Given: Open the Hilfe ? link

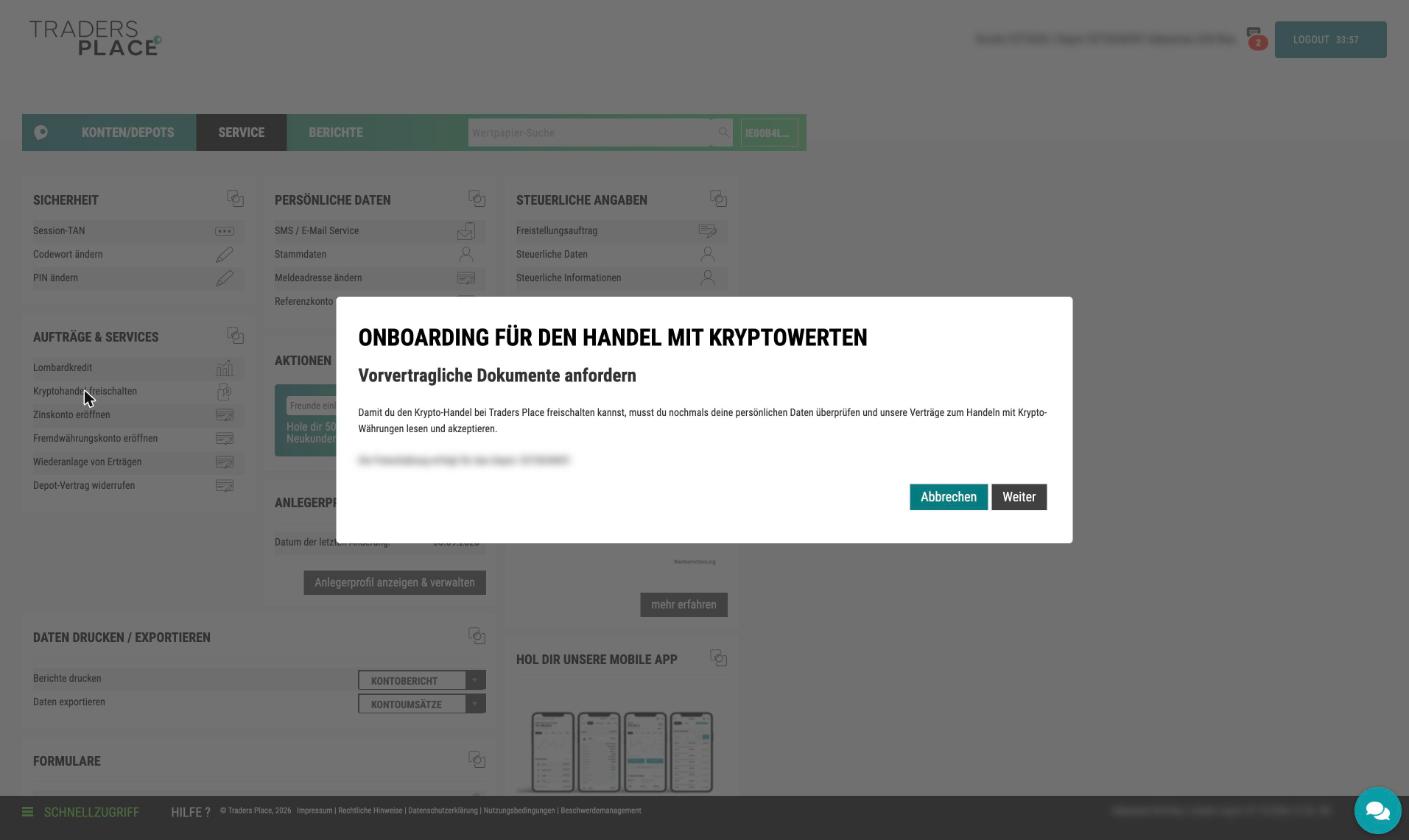Looking at the screenshot, I should [191, 812].
